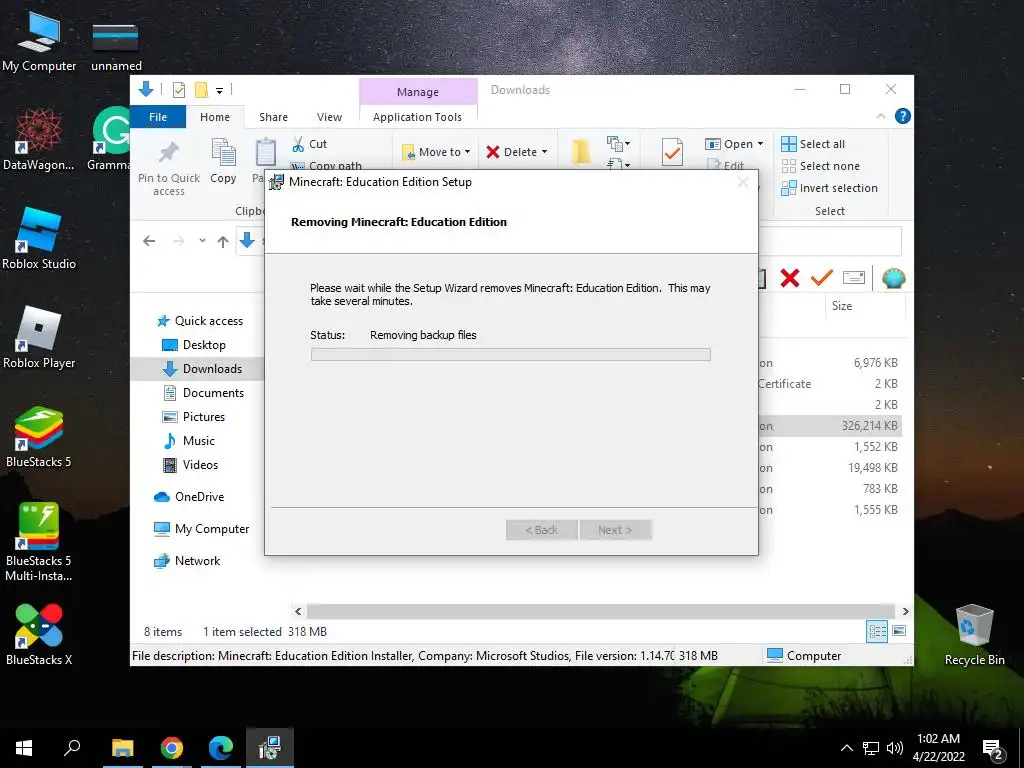Click the removal progress bar in Setup
Screen dimensions: 1024x768
511,355
